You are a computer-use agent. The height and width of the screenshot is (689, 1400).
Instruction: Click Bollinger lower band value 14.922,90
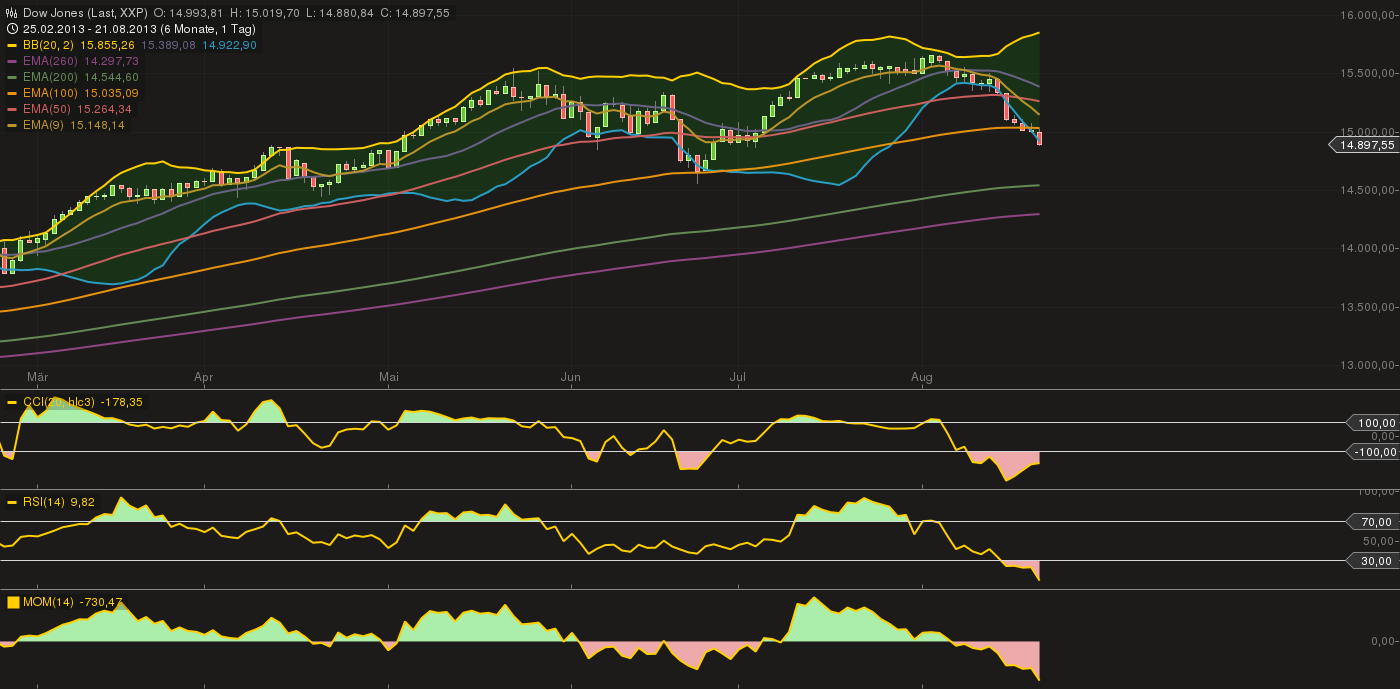[x=230, y=45]
